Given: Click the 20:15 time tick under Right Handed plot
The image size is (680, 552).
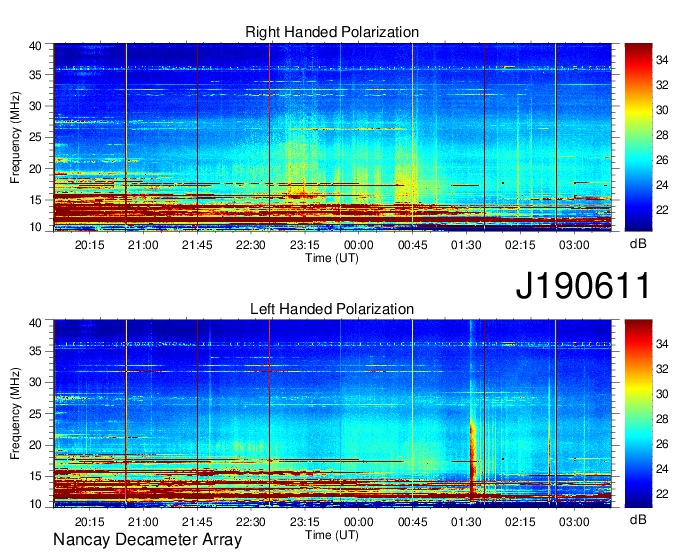Looking at the screenshot, I should [89, 245].
